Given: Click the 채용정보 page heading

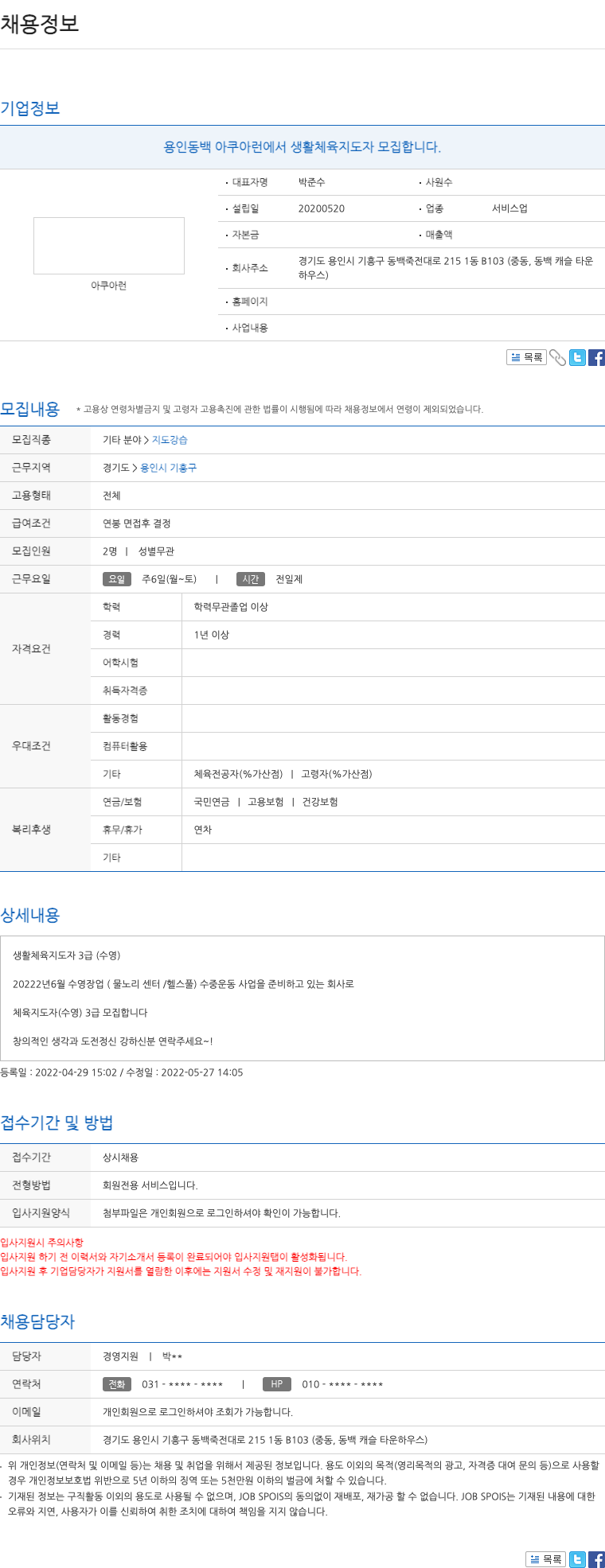Looking at the screenshot, I should click(x=40, y=24).
